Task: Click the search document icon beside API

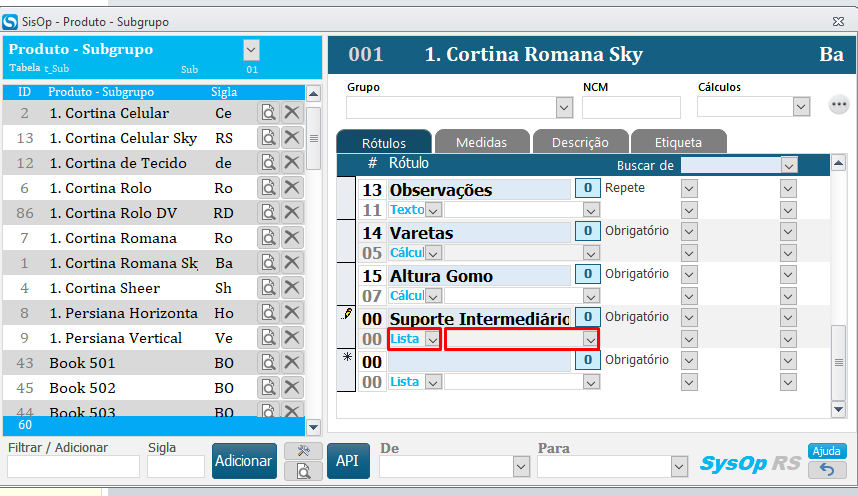Action: point(302,471)
